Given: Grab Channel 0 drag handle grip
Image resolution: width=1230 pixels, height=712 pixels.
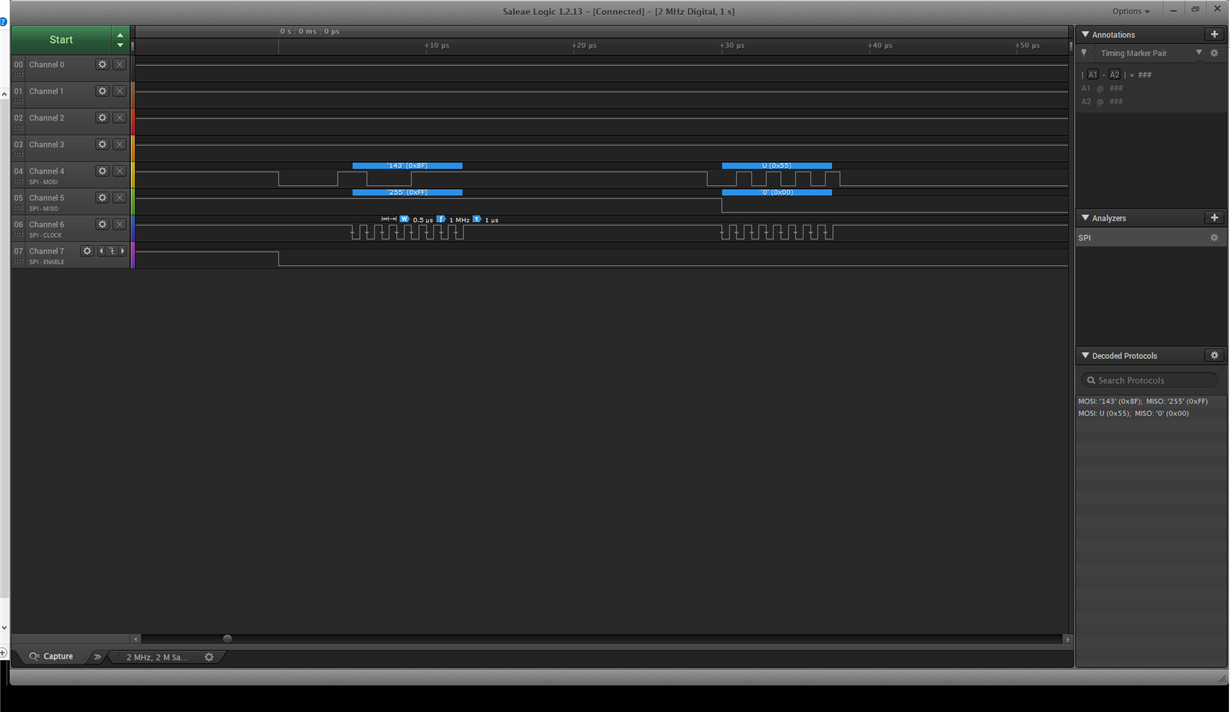Looking at the screenshot, I should pos(18,74).
